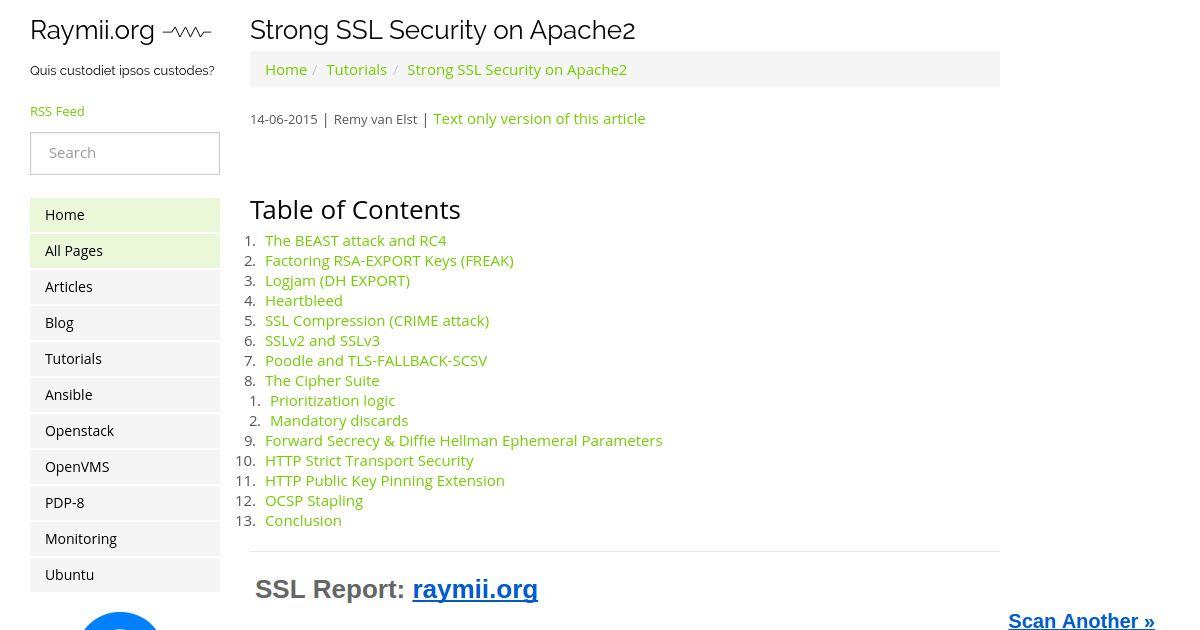Click the article date 14-06-2015

(x=283, y=119)
